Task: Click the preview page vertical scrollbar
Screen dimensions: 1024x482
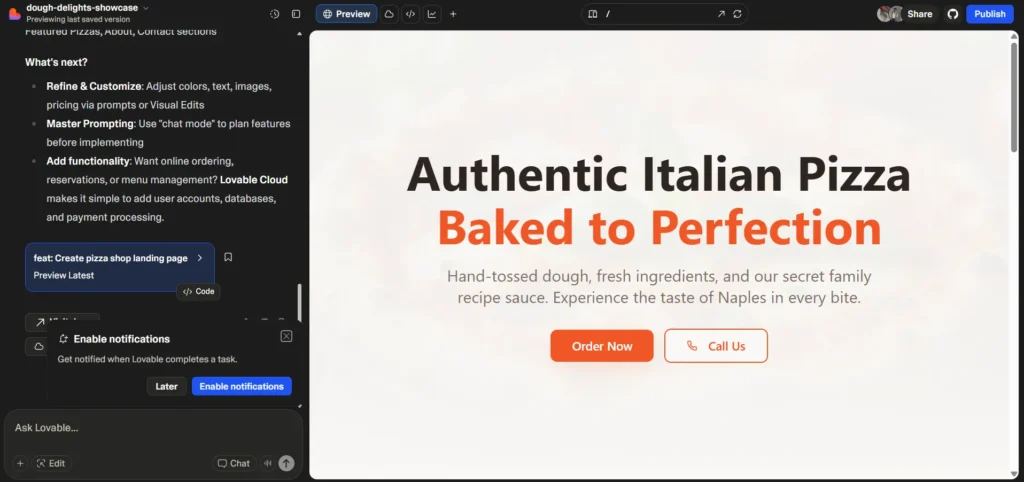Action: tap(1014, 96)
